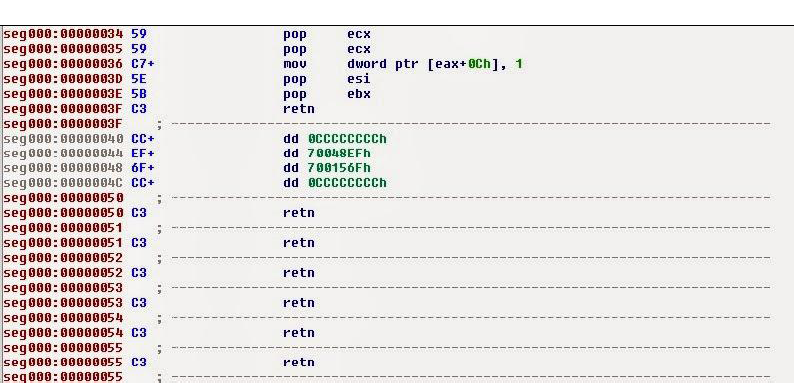Select the retn at address 00000050
The height and width of the screenshot is (384, 795).
click(299, 213)
